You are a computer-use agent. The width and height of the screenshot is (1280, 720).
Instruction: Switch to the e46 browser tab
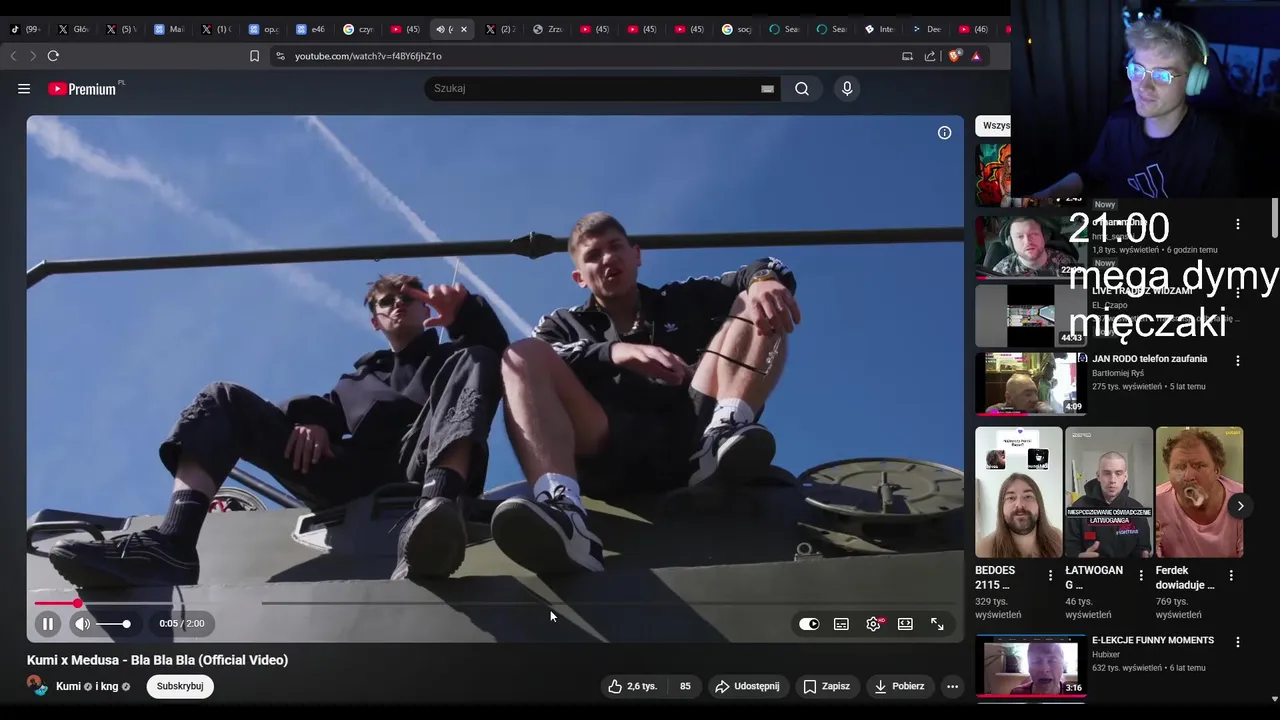(312, 29)
